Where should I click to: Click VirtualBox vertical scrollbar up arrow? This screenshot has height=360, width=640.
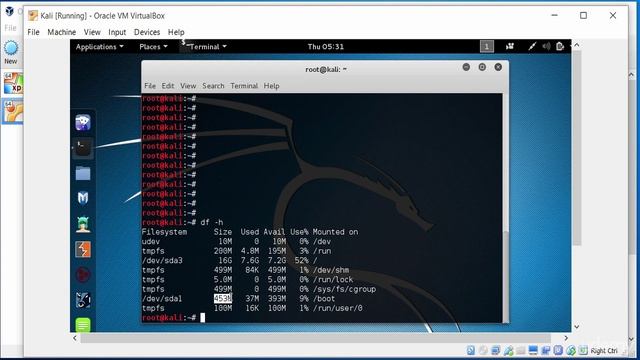click(576, 45)
